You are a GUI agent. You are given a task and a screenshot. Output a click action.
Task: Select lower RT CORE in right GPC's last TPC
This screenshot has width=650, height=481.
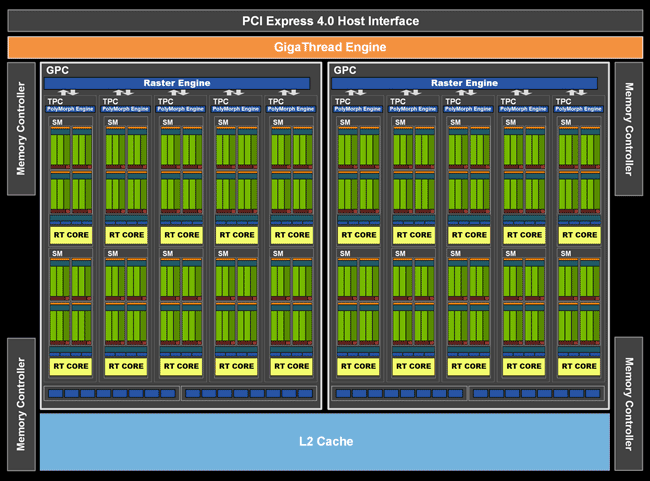point(579,366)
